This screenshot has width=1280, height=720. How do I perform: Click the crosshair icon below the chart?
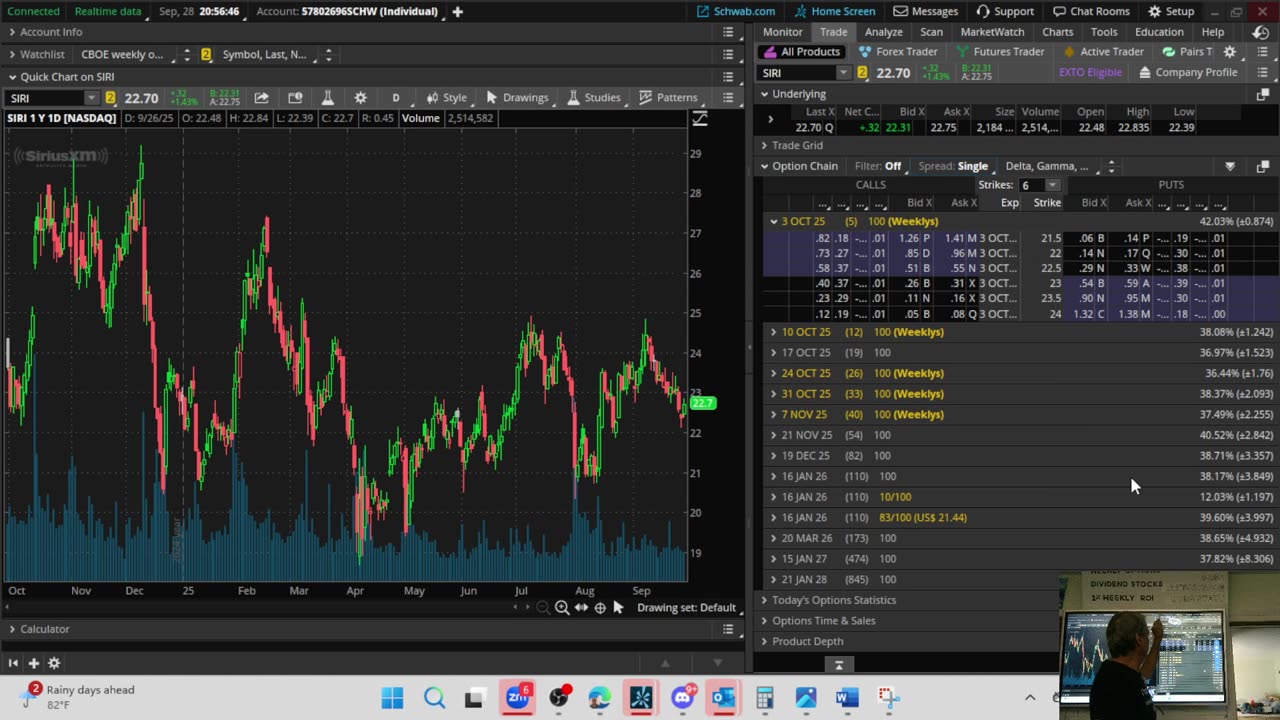(600, 608)
